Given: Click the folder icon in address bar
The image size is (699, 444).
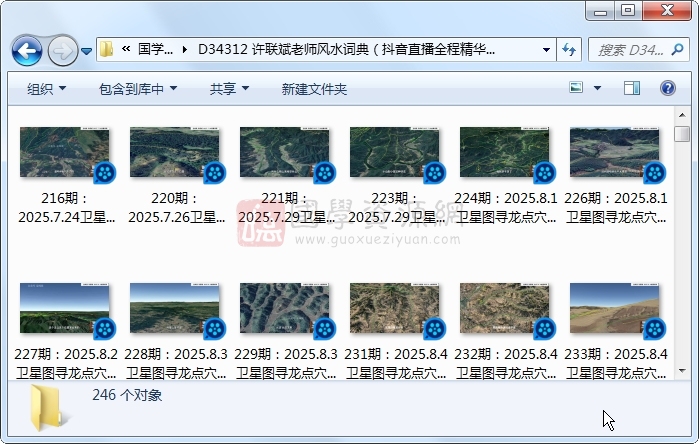Looking at the screenshot, I should [107, 49].
